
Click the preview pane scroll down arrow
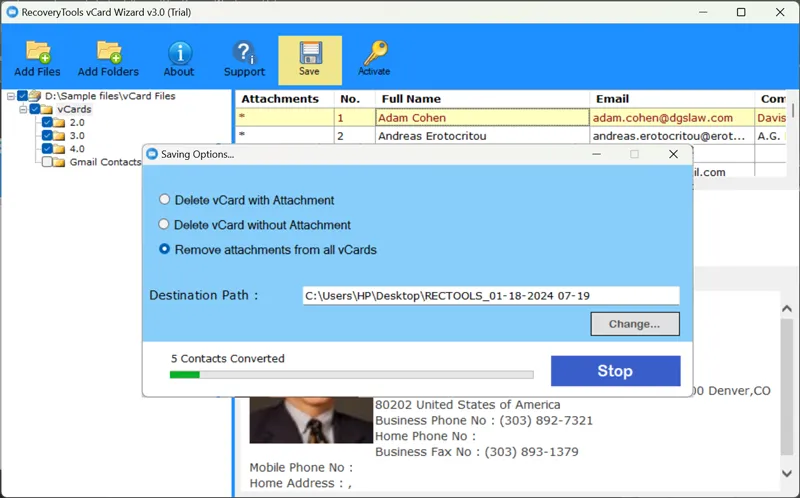pos(787,474)
